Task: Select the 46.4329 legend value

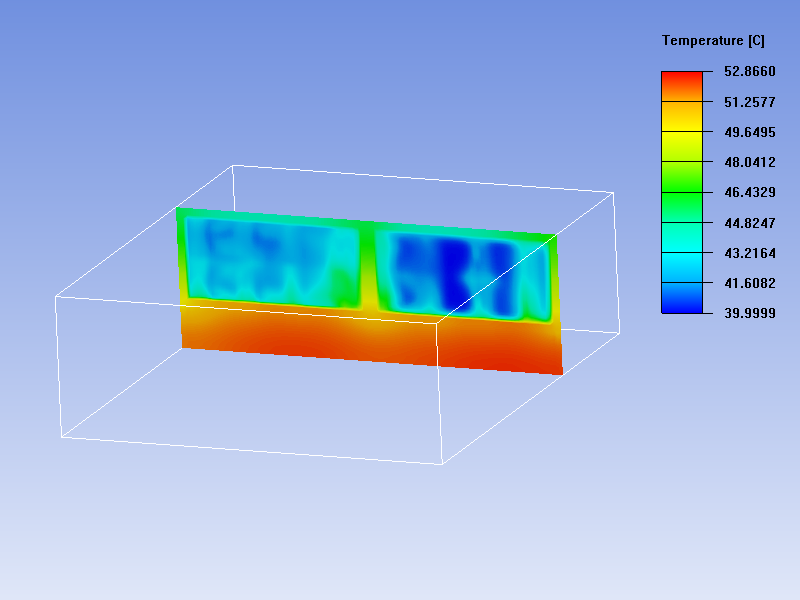Action: coord(749,192)
